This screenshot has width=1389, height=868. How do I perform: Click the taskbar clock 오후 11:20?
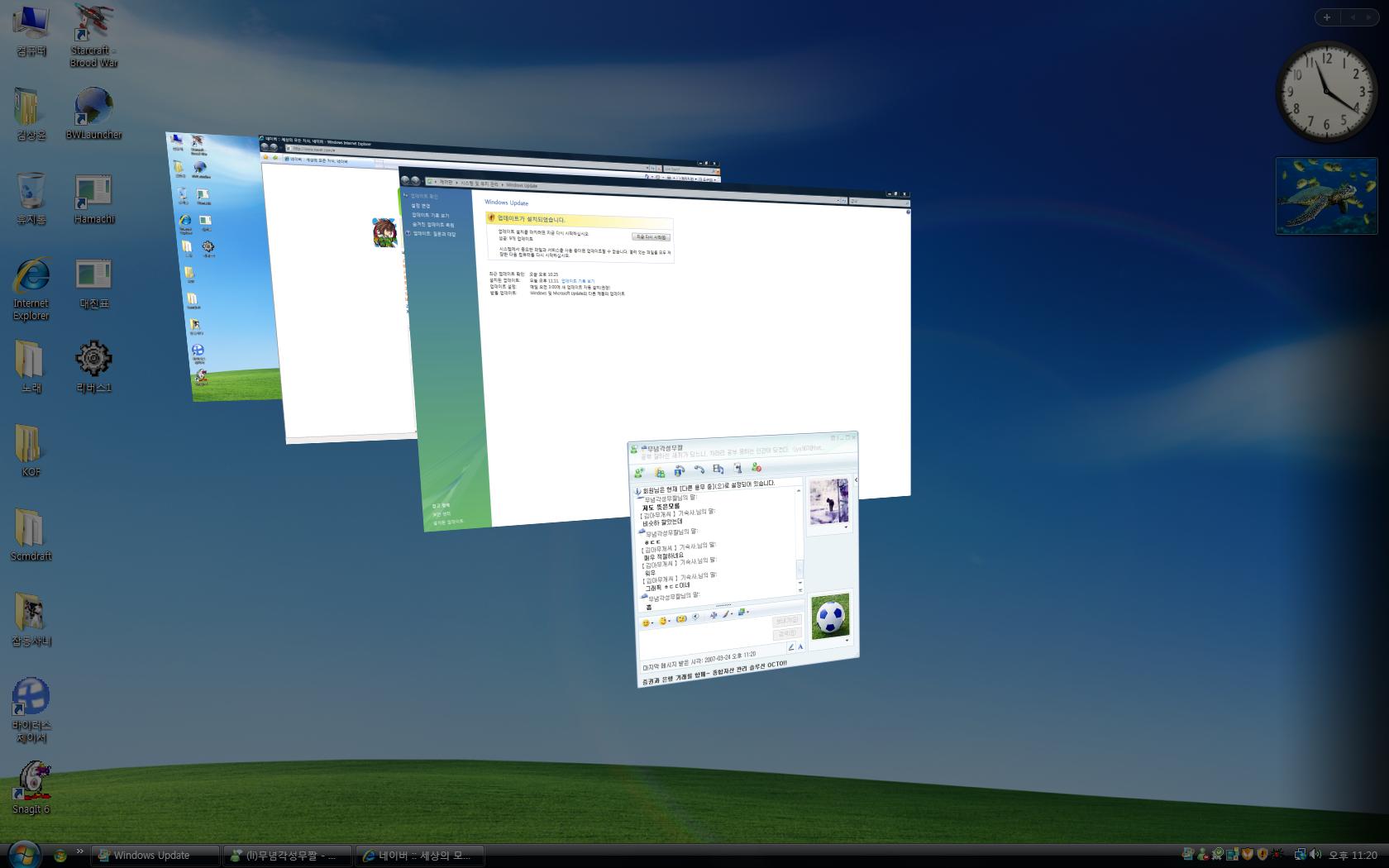pyautogui.click(x=1353, y=856)
